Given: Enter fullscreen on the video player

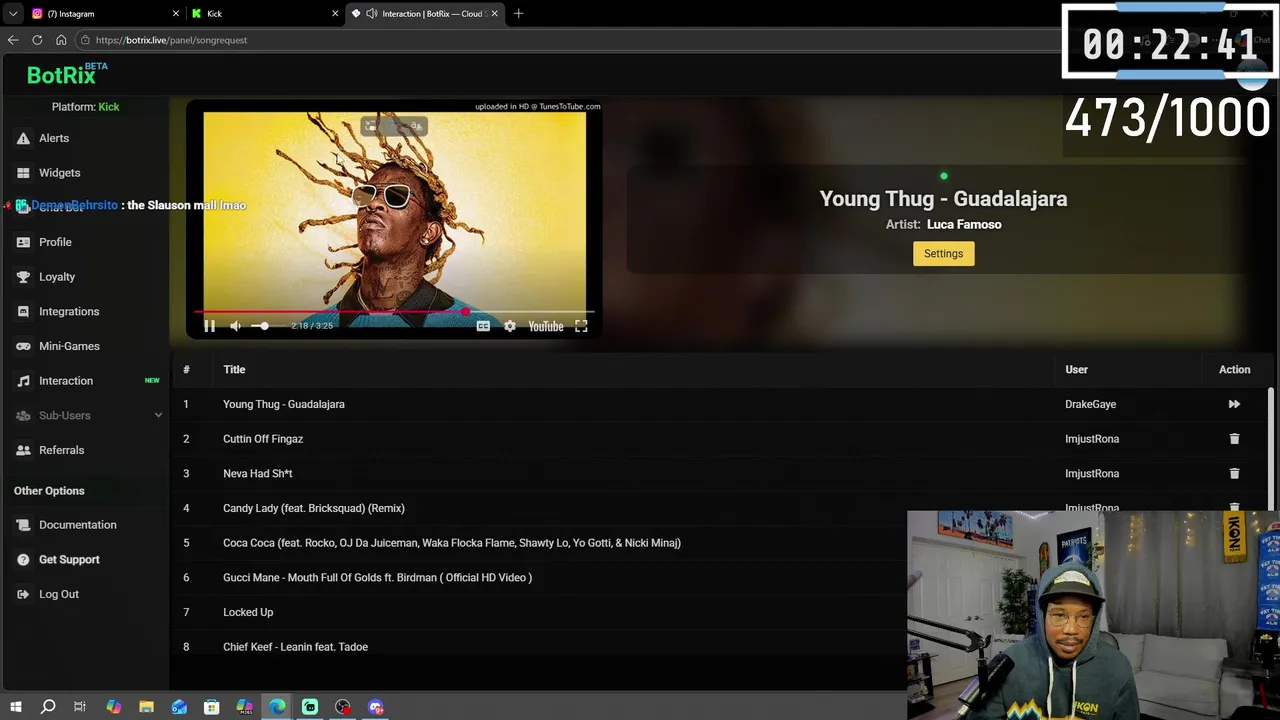Looking at the screenshot, I should point(581,326).
